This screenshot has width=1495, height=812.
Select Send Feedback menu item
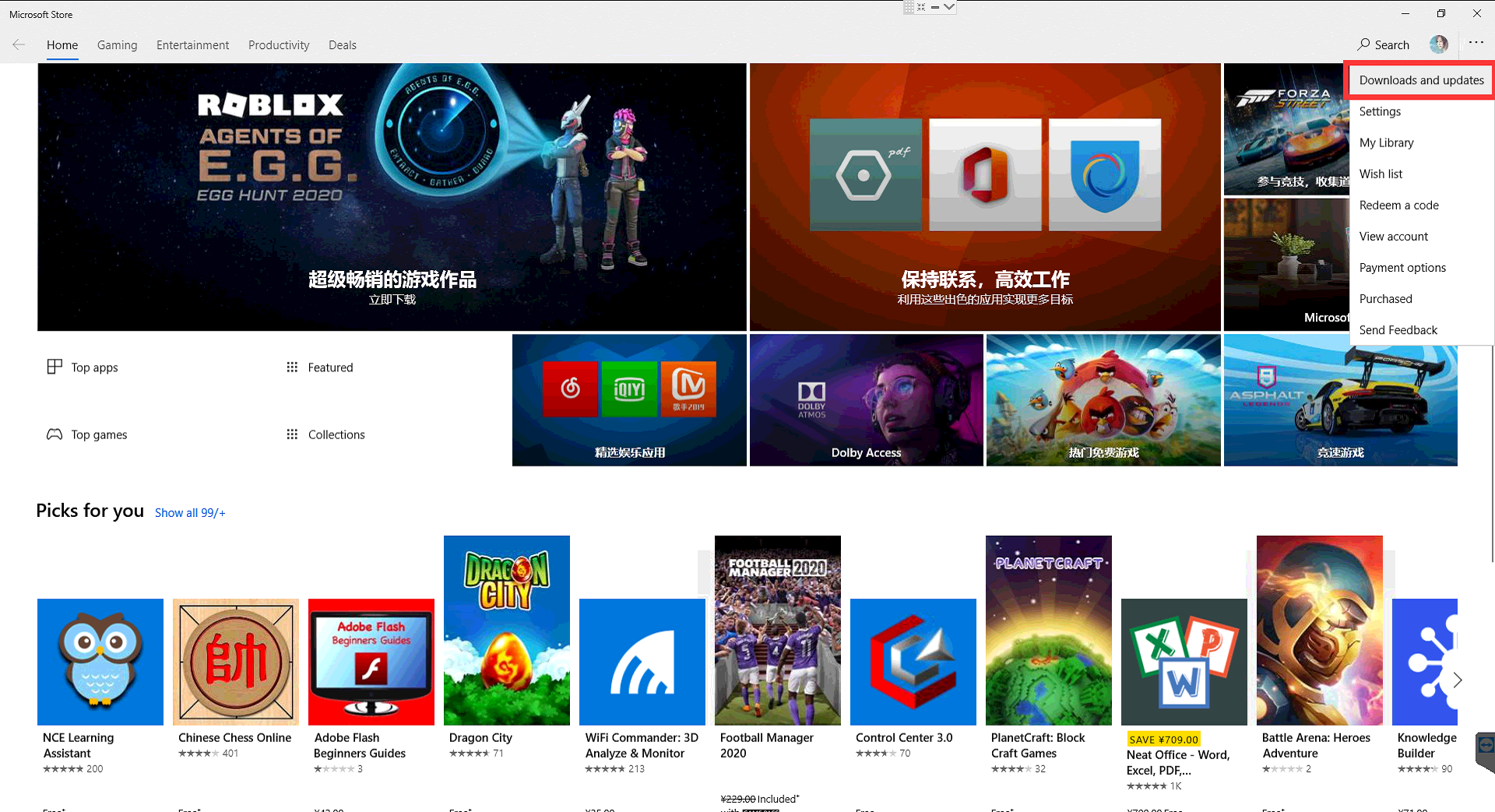click(1421, 329)
